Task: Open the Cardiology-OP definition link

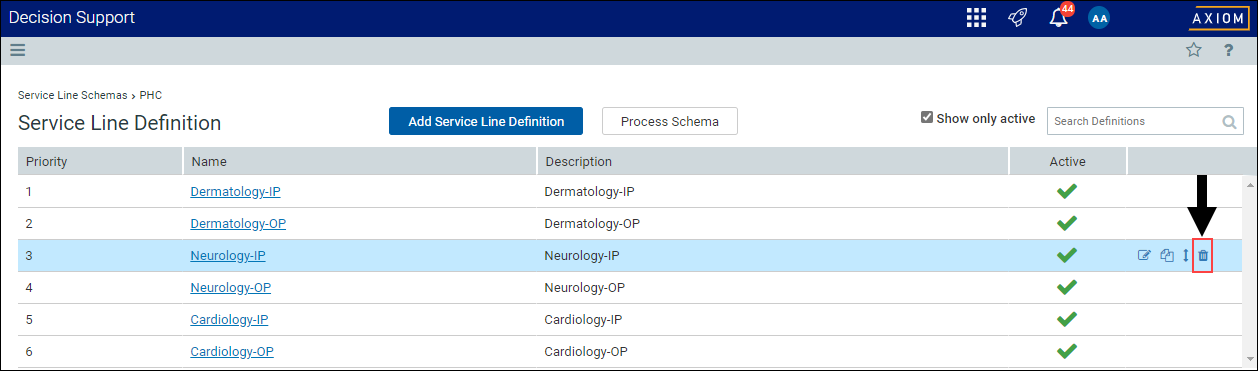Action: tap(232, 351)
